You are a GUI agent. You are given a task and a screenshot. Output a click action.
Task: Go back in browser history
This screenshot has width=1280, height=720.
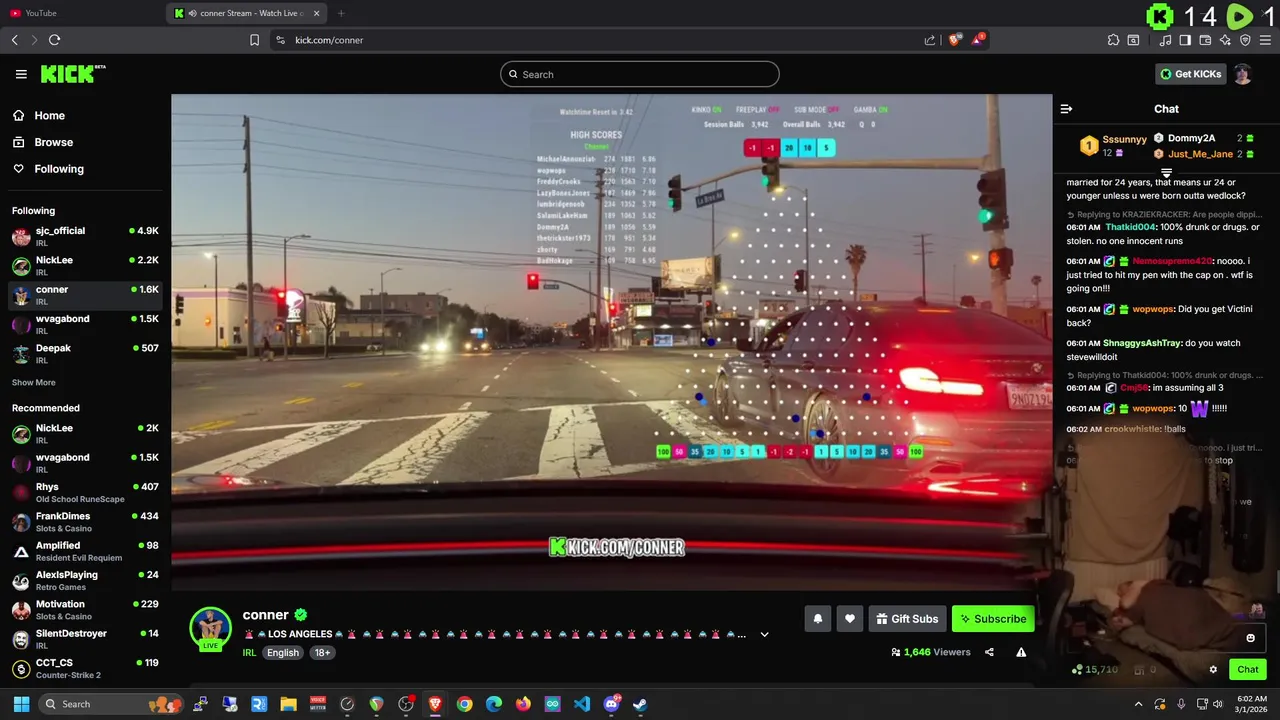(x=14, y=40)
